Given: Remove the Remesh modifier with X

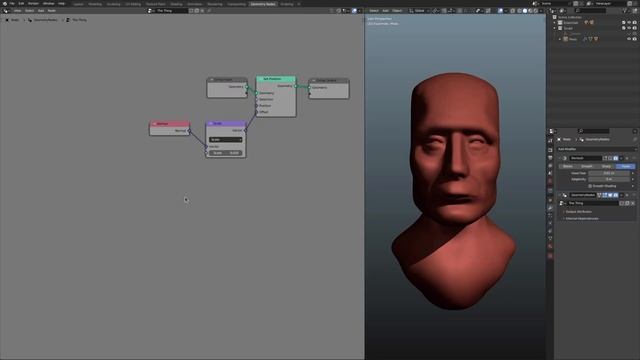Looking at the screenshot, I should 627,158.
